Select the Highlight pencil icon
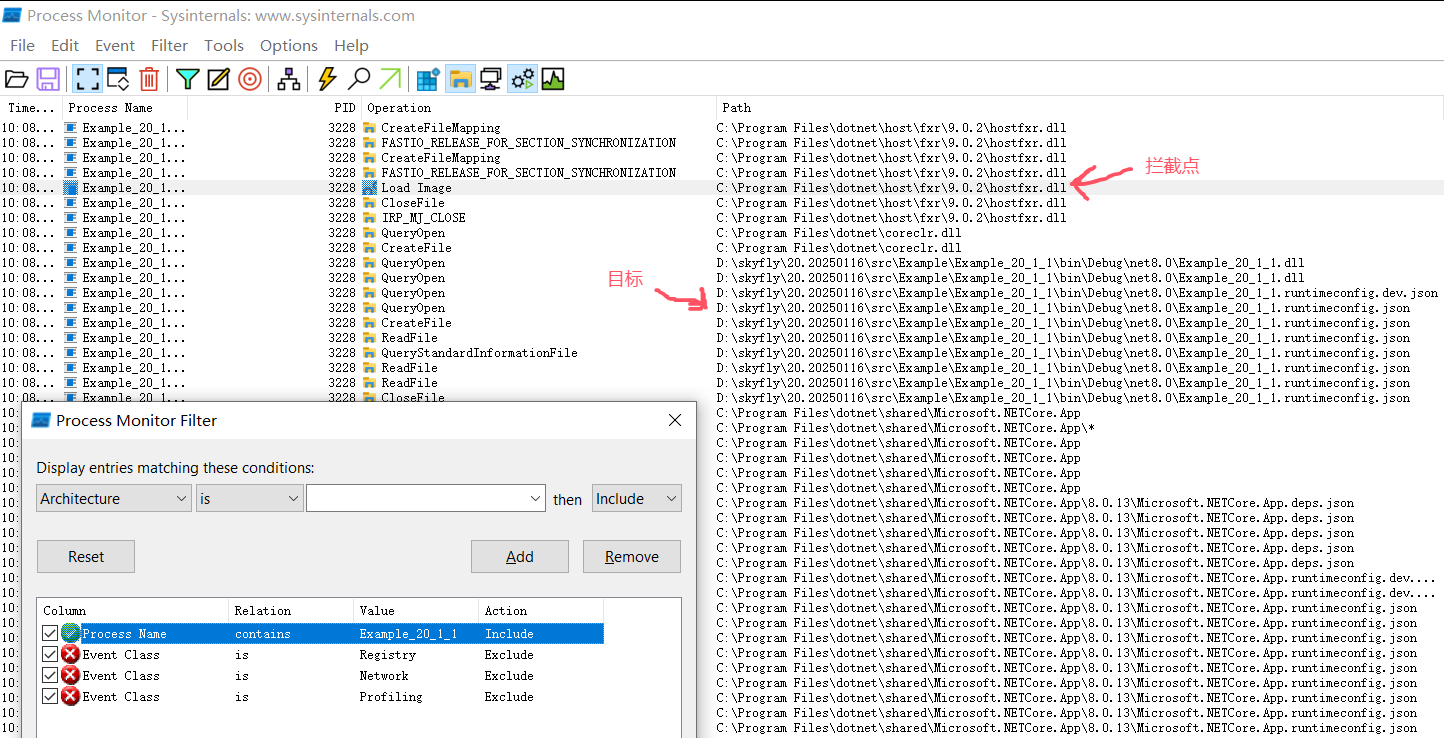Image resolution: width=1444 pixels, height=738 pixels. click(217, 79)
